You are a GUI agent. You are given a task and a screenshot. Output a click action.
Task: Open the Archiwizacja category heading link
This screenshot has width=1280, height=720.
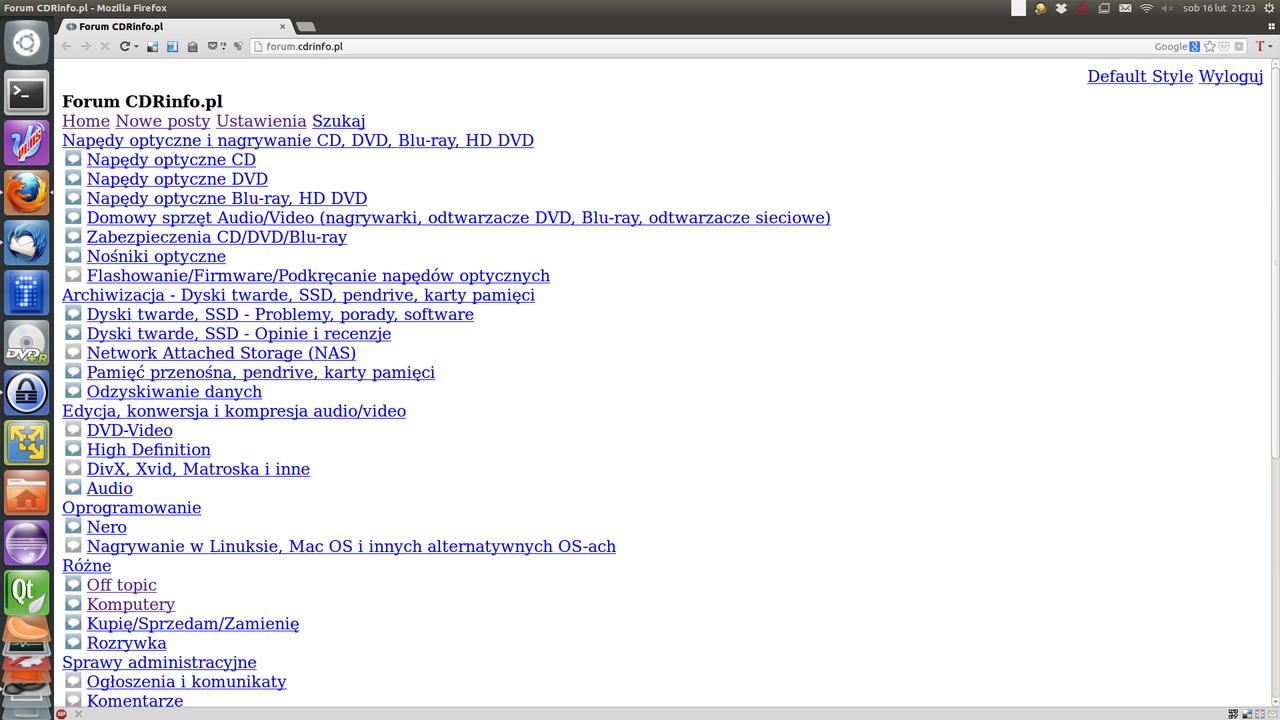[298, 295]
